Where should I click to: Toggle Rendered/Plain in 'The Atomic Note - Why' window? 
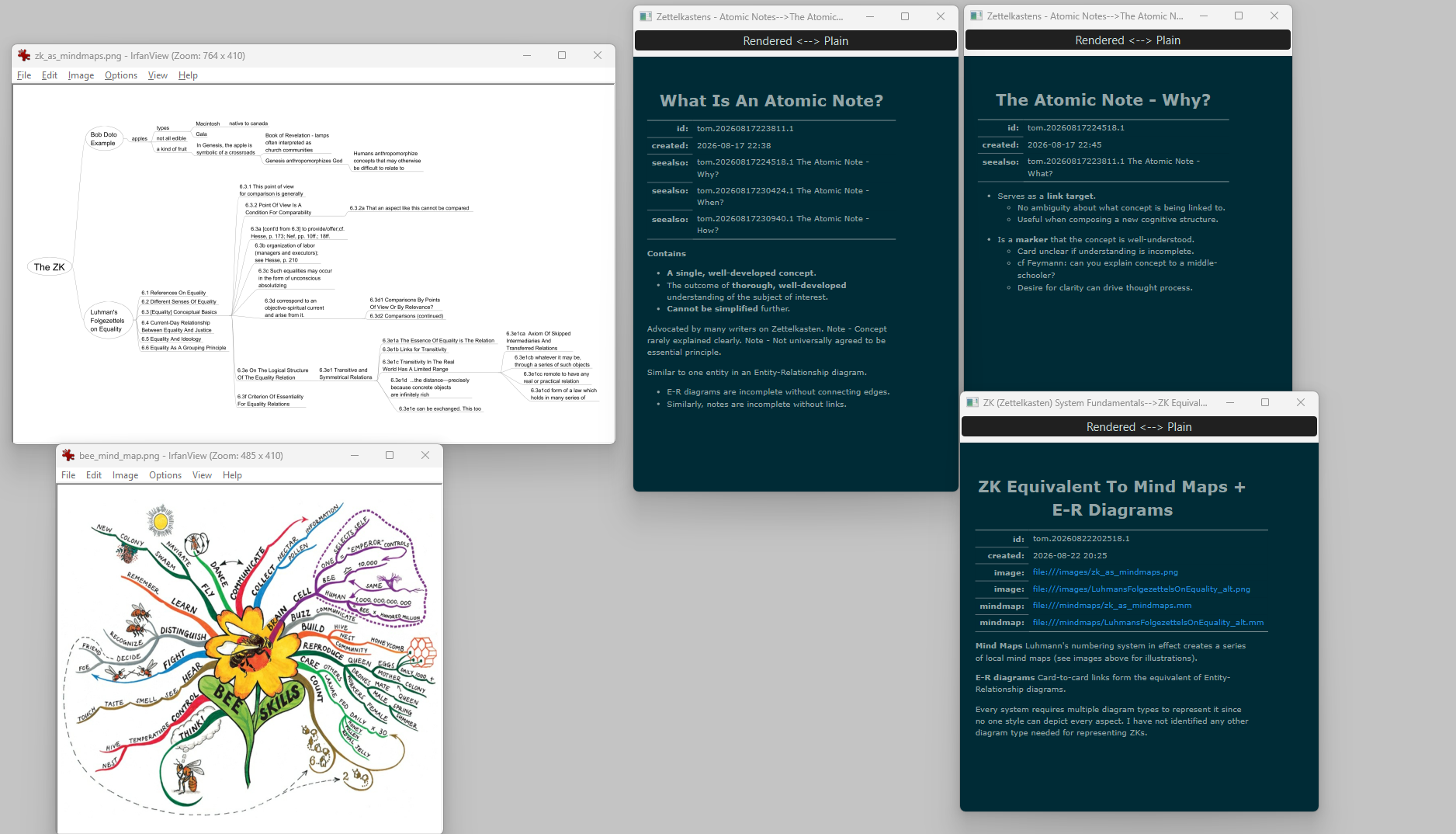click(1128, 40)
